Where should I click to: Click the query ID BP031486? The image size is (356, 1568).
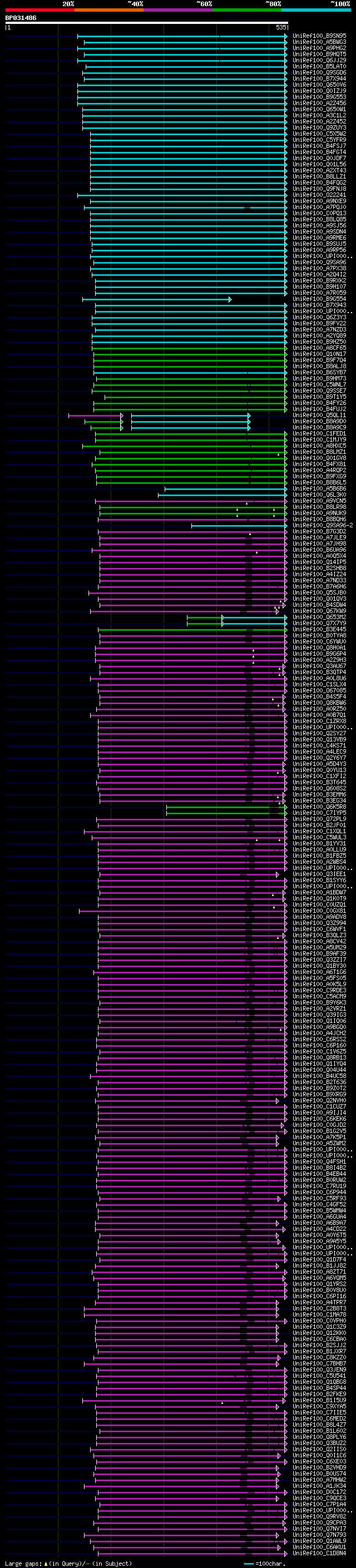pyautogui.click(x=21, y=18)
